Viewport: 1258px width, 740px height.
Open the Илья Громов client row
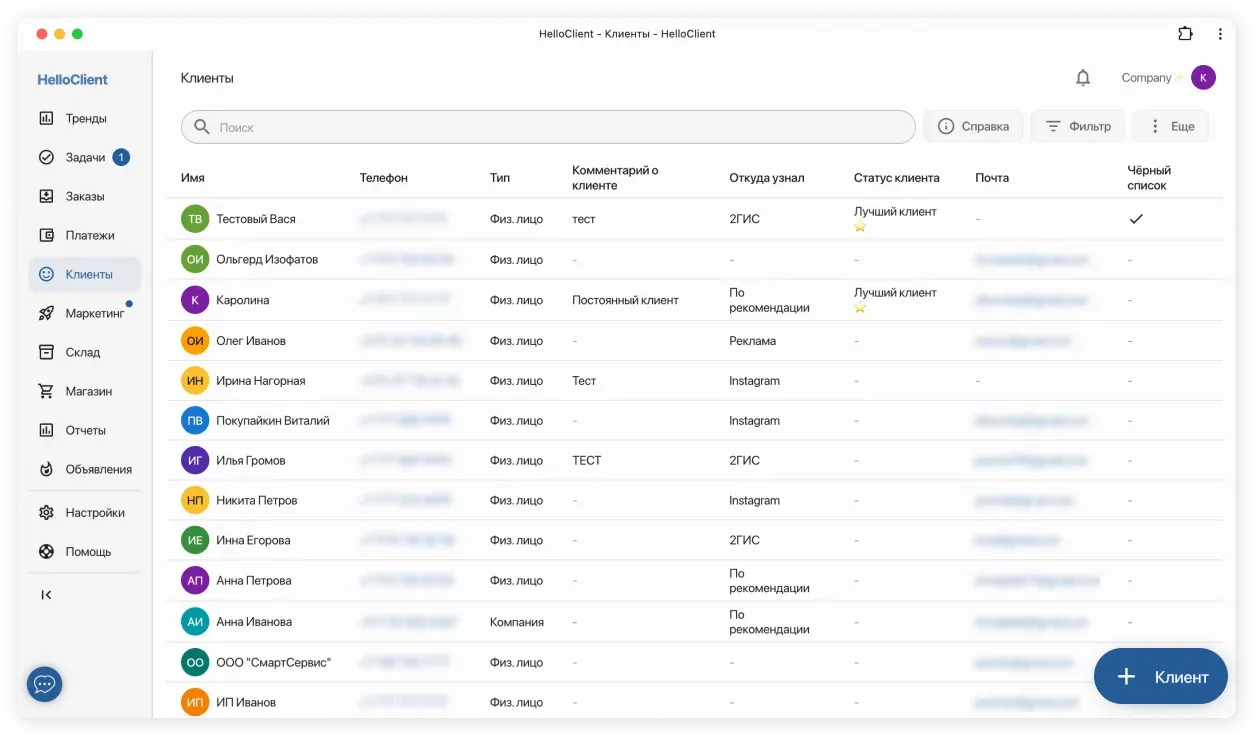[250, 461]
